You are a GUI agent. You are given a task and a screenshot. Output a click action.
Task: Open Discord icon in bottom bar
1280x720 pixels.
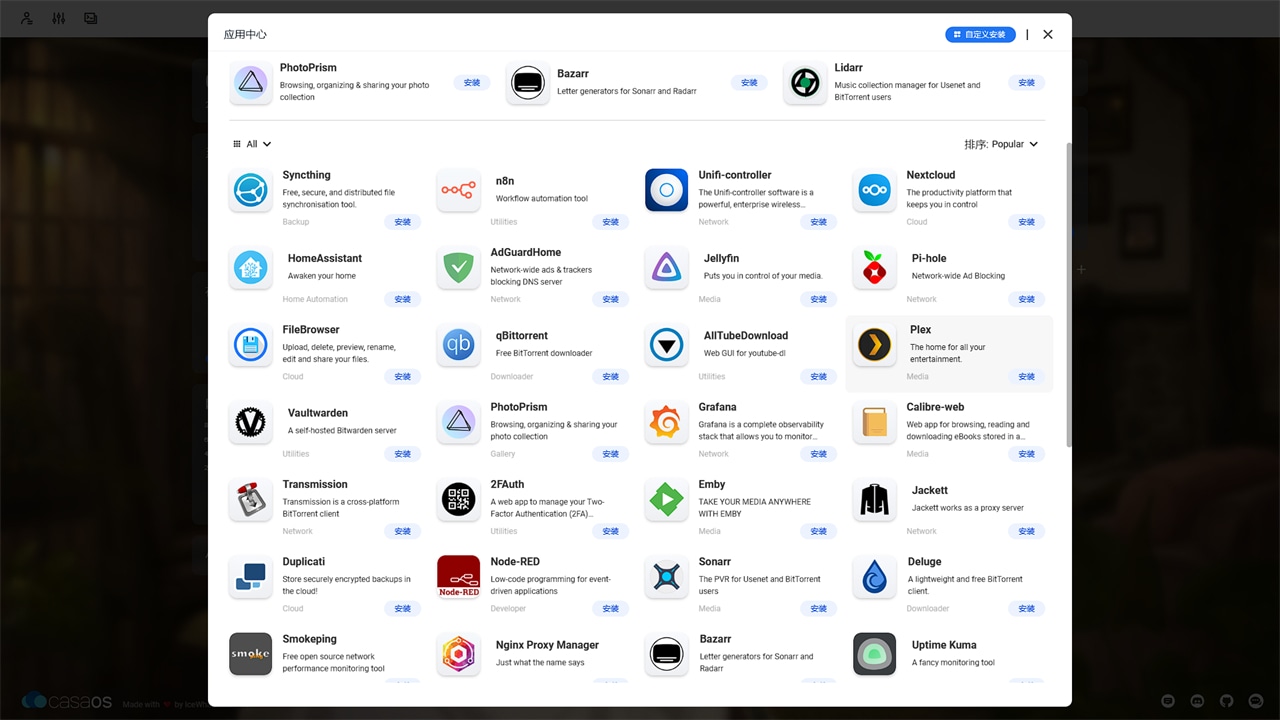(1197, 702)
